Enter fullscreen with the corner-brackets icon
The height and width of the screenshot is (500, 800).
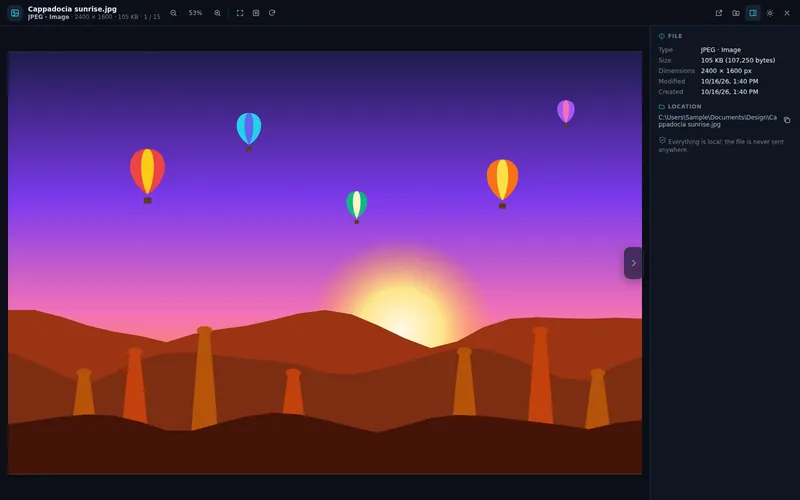coord(240,13)
